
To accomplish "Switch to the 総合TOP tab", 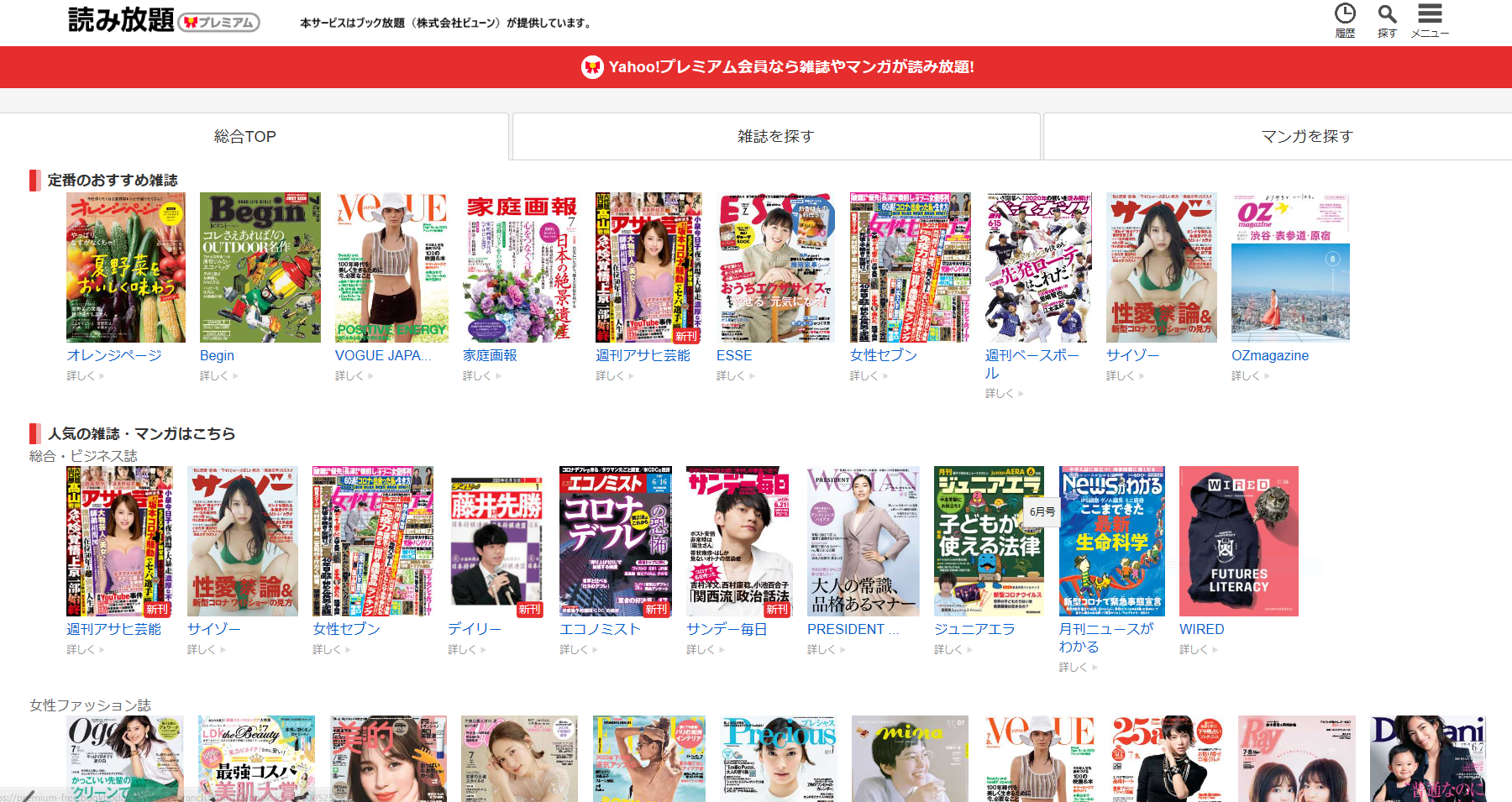I will [245, 136].
